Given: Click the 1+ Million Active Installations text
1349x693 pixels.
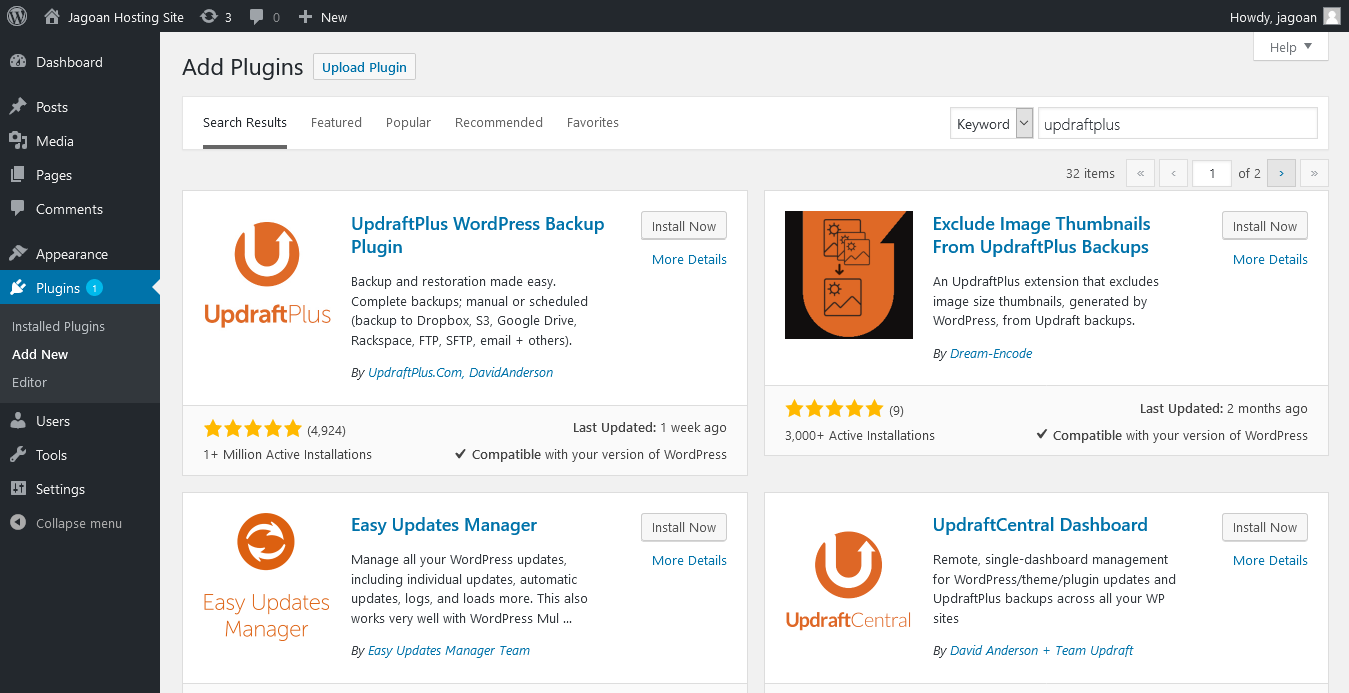Looking at the screenshot, I should 287,454.
